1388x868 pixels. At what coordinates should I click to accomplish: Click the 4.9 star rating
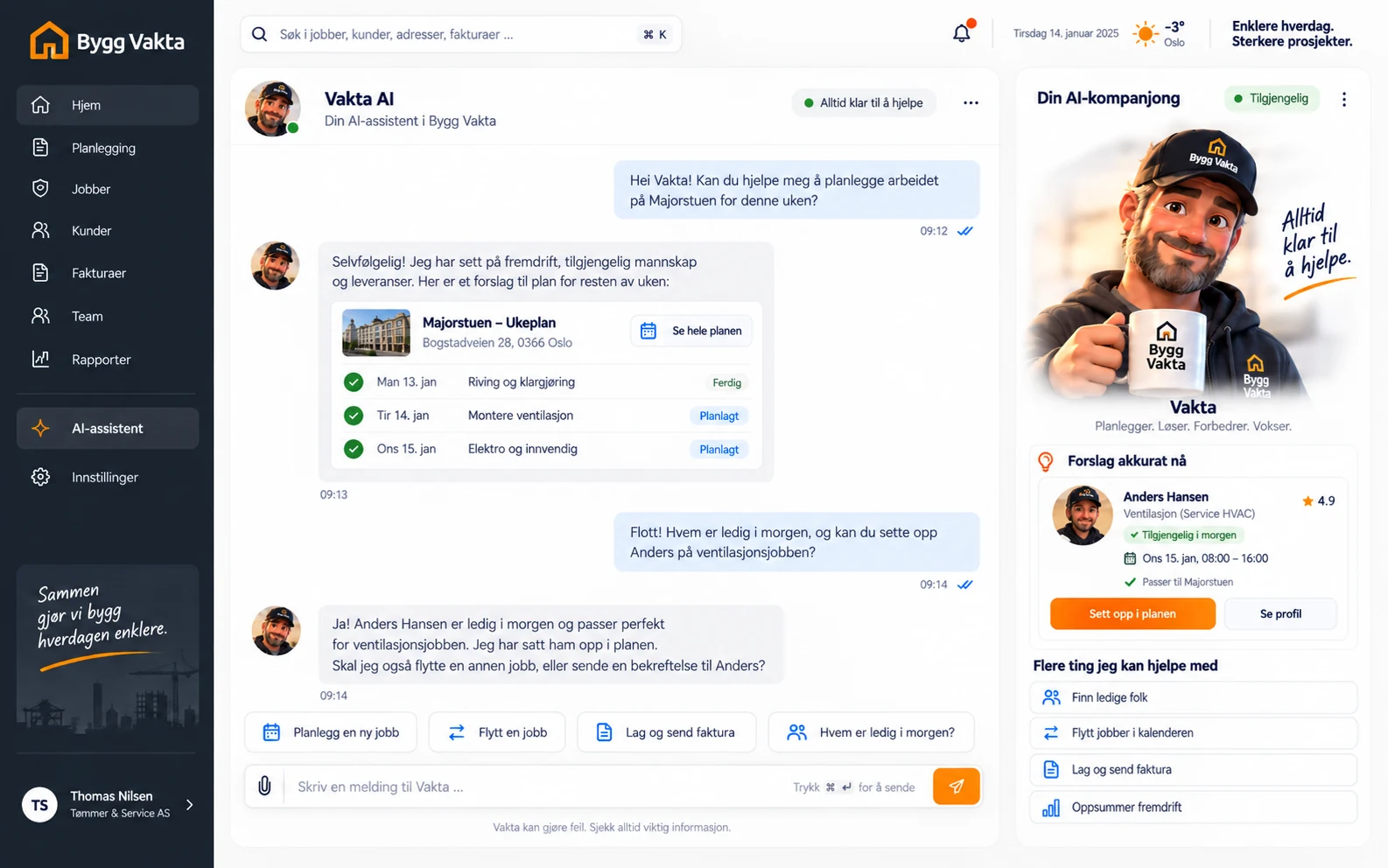point(1318,500)
